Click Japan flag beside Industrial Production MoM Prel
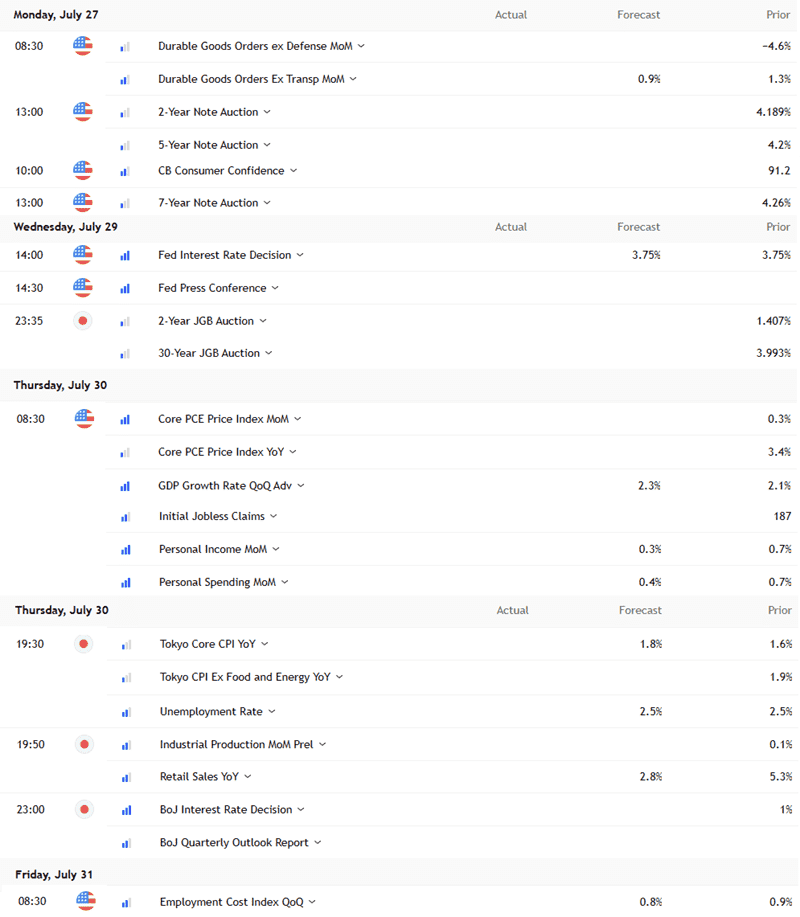The image size is (800, 917). pyautogui.click(x=84, y=744)
